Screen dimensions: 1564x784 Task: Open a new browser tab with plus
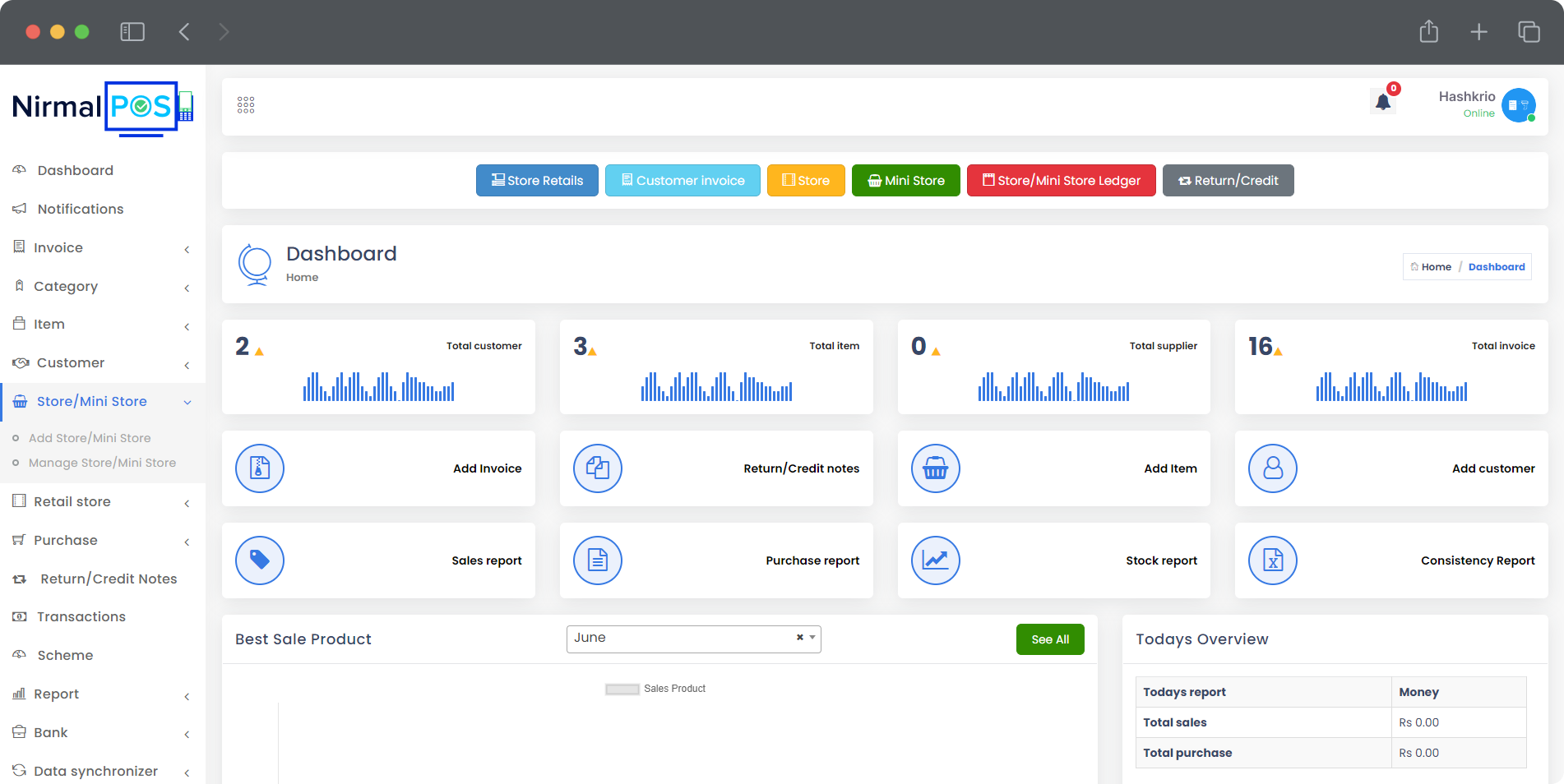(1479, 32)
